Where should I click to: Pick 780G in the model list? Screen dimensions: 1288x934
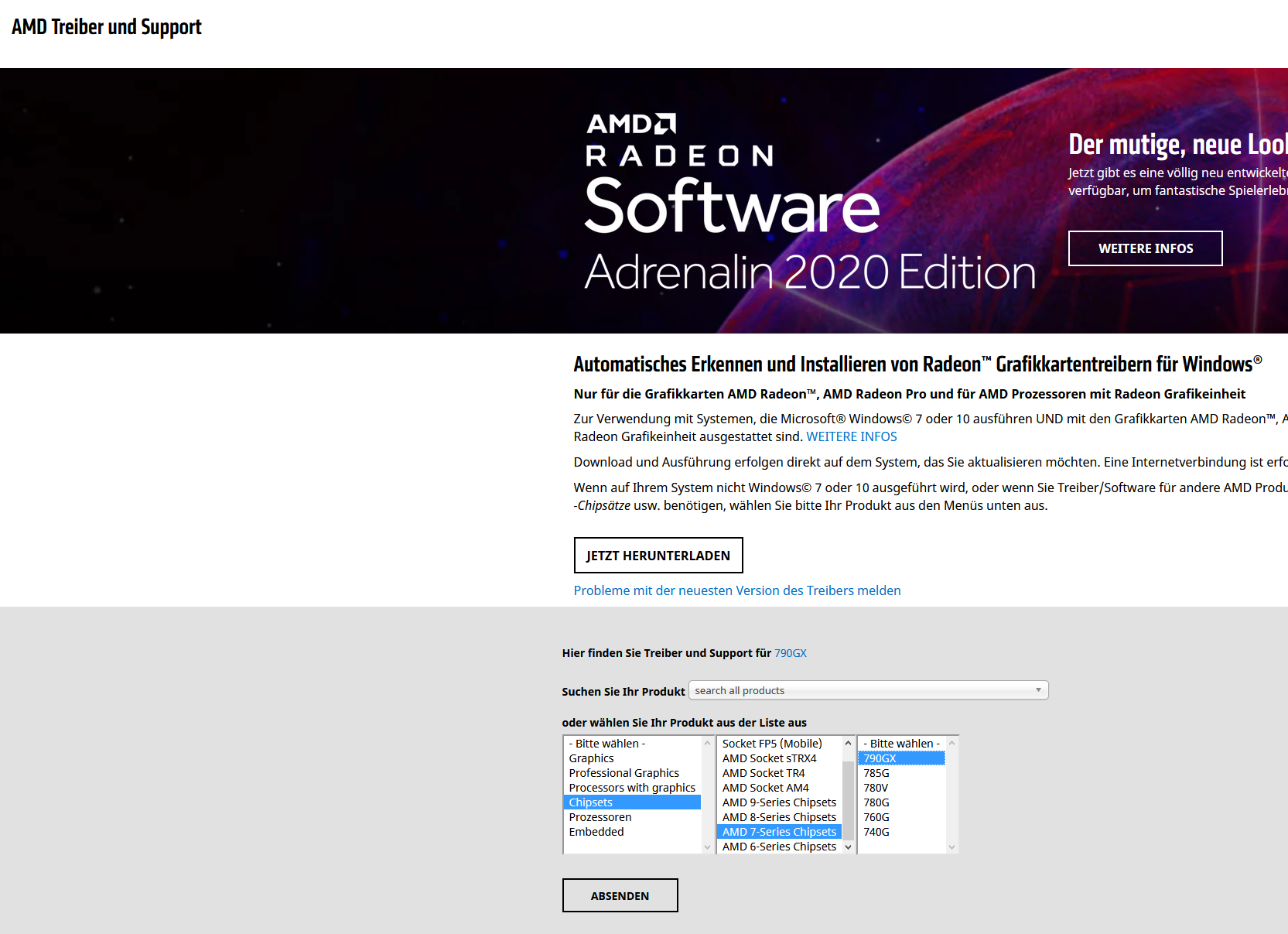pyautogui.click(x=902, y=802)
